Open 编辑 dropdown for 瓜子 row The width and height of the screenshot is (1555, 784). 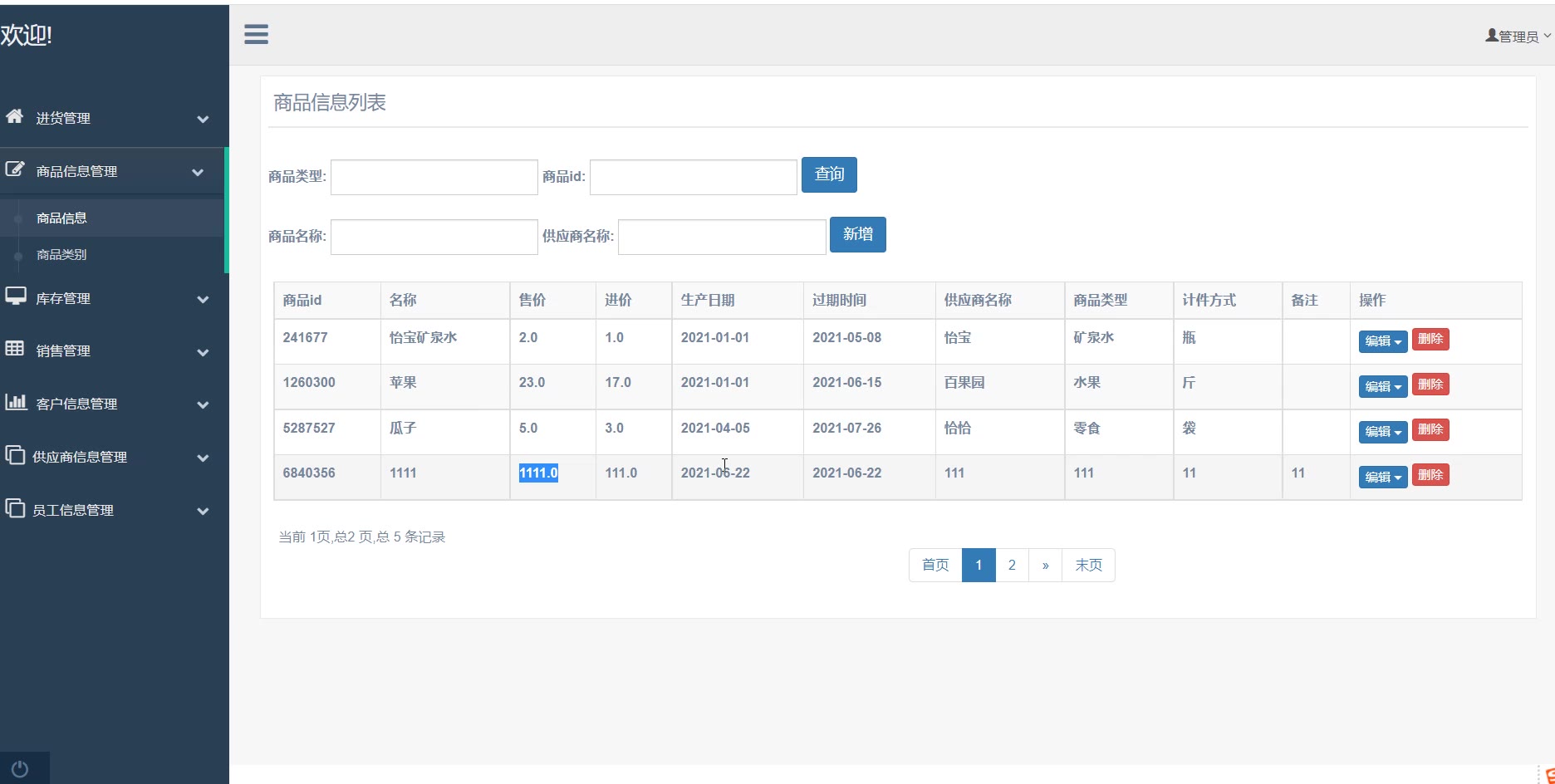click(x=1383, y=432)
